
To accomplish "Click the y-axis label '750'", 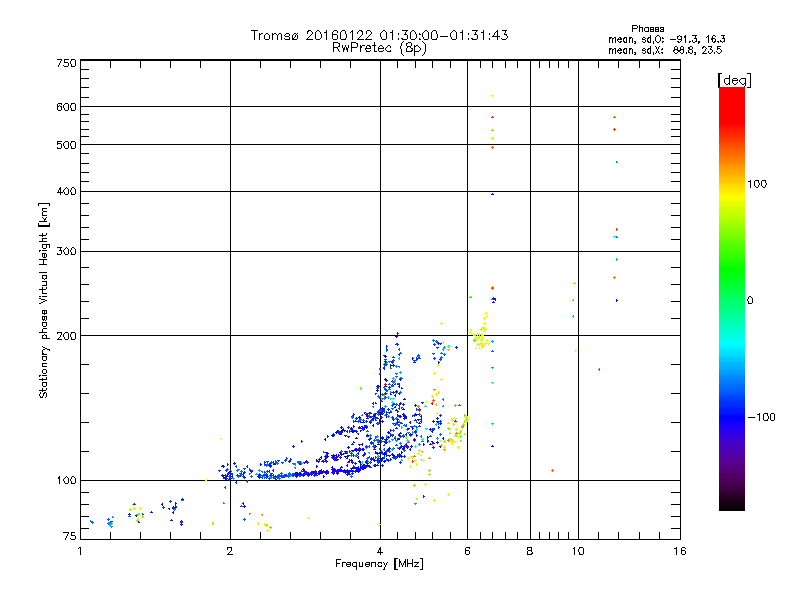I will [x=66, y=63].
